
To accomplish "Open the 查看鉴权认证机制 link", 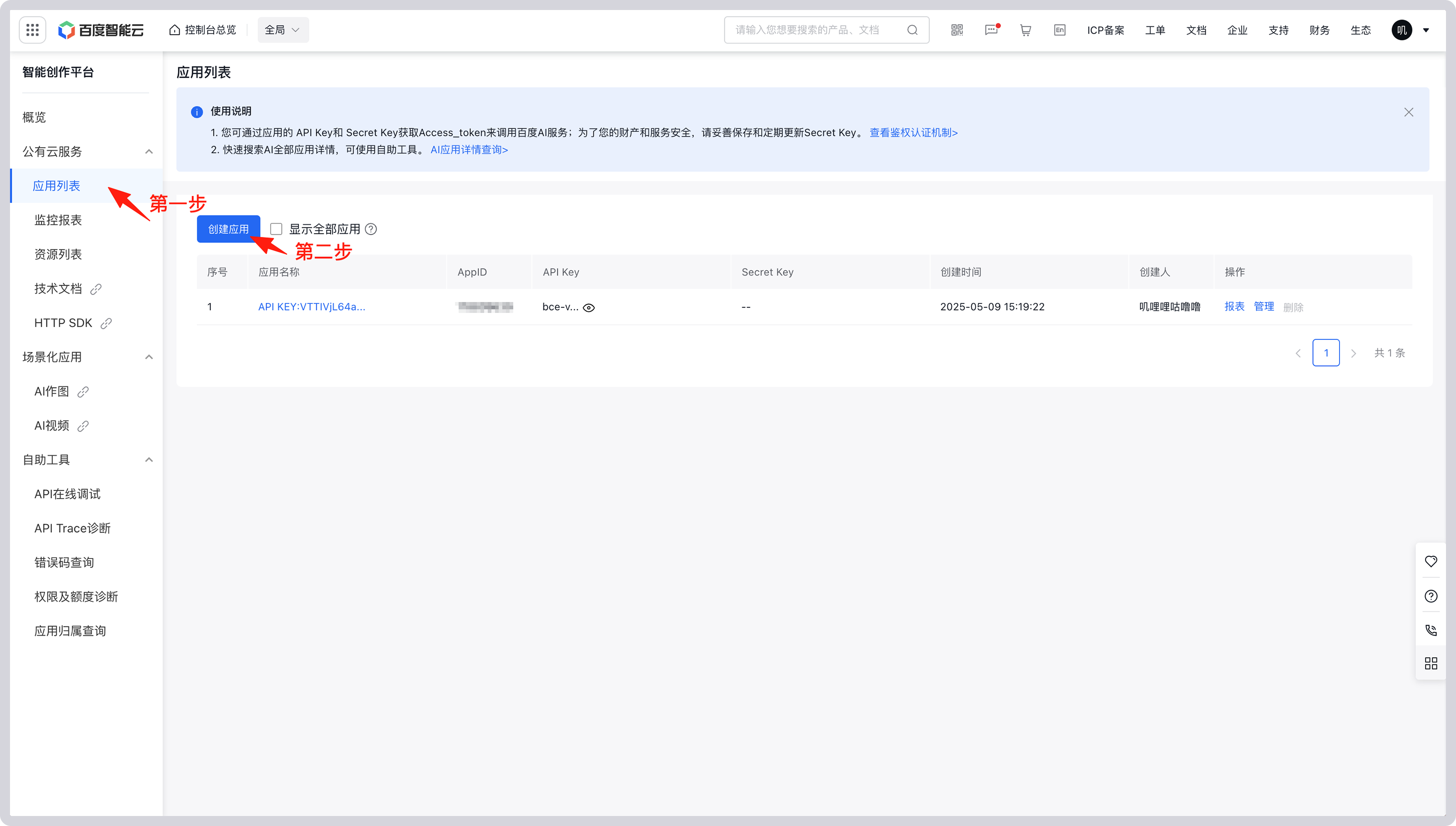I will point(913,133).
